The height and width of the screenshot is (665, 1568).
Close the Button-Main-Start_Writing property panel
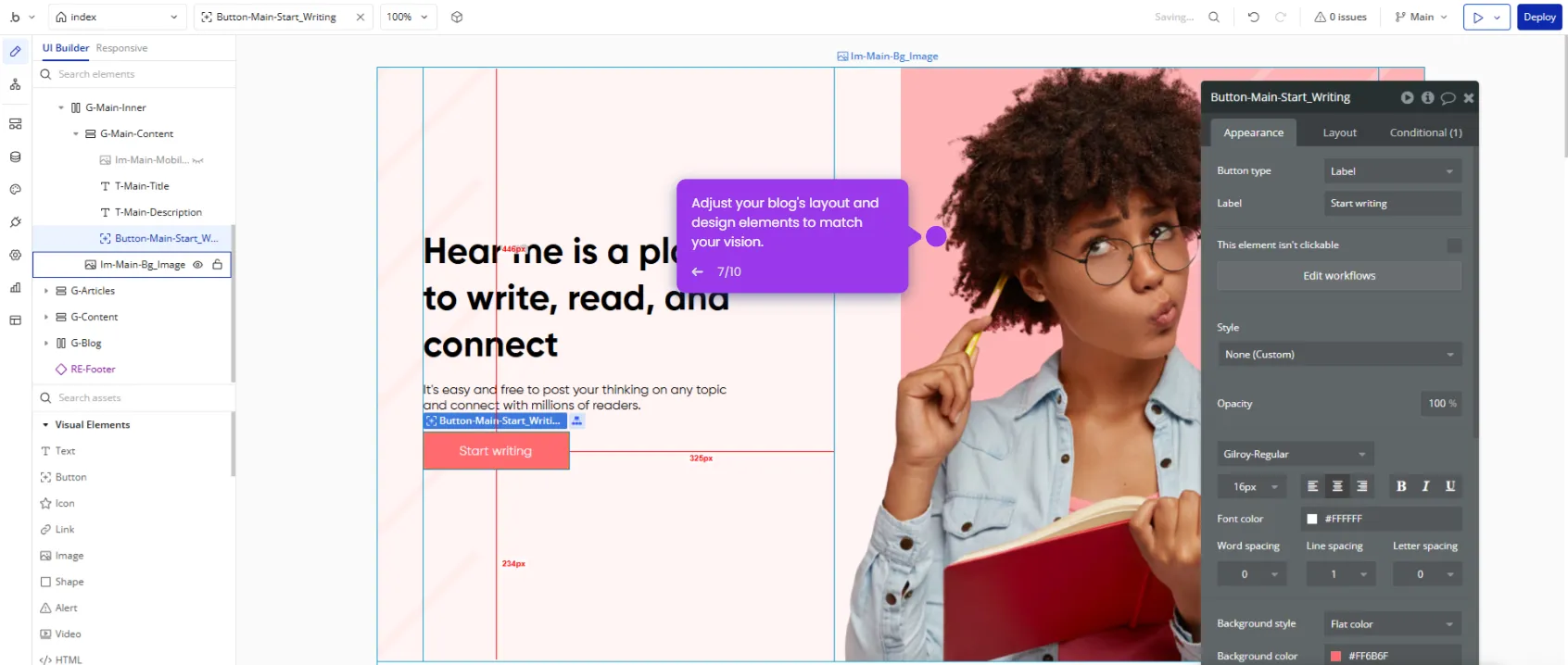tap(1469, 97)
